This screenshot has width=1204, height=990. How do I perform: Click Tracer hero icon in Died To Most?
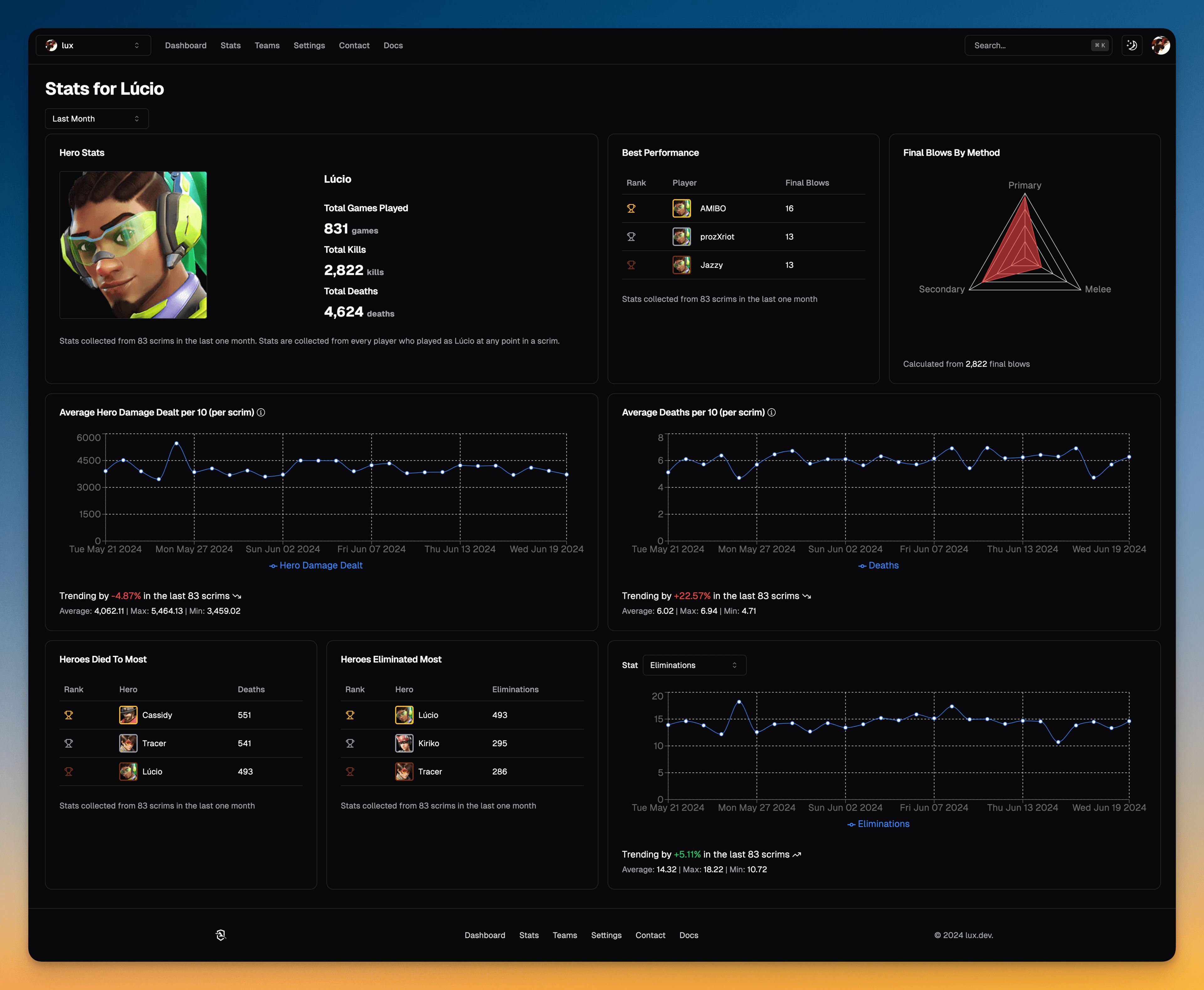128,743
